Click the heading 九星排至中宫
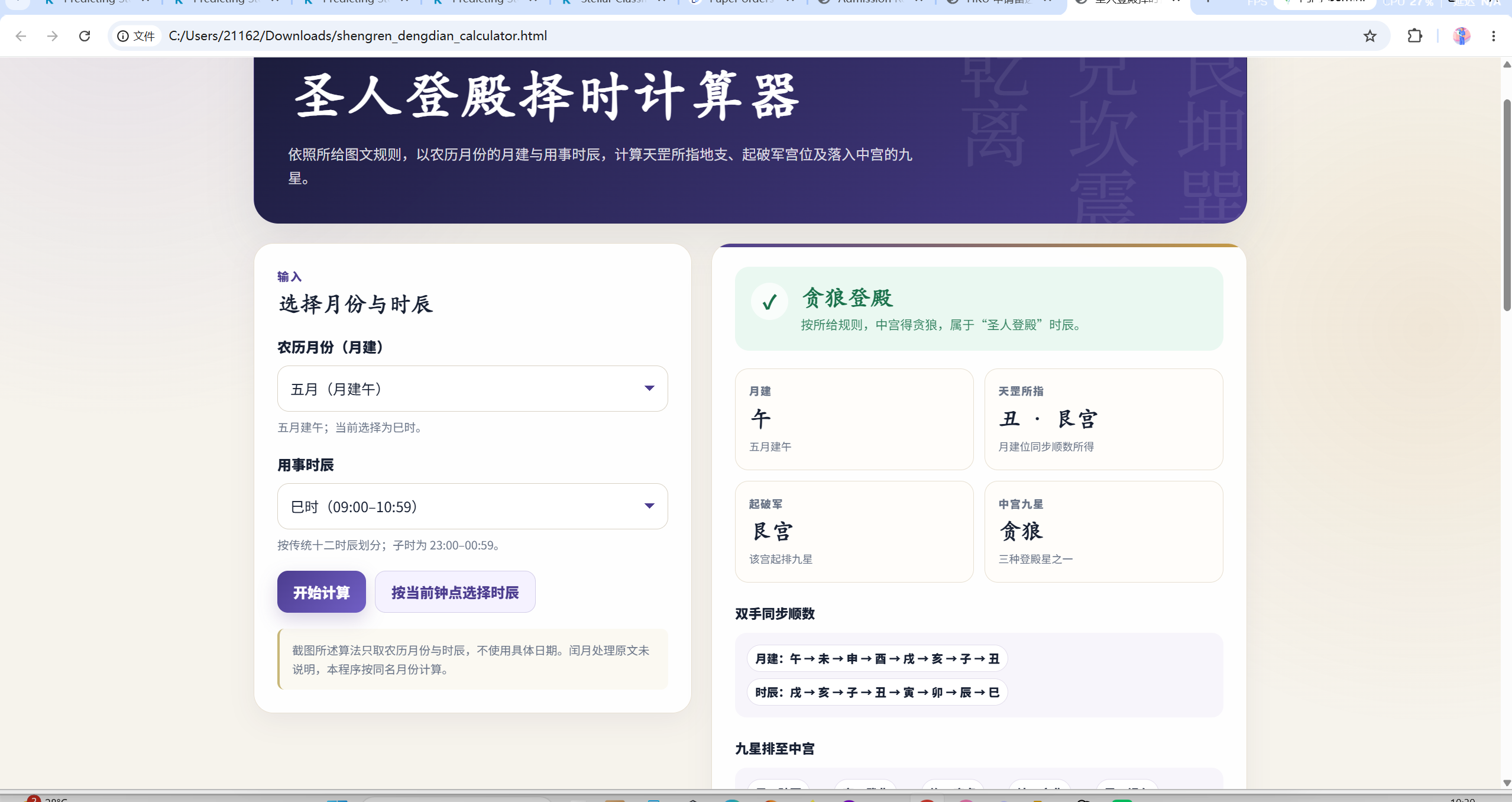The width and height of the screenshot is (1512, 802). tap(775, 749)
